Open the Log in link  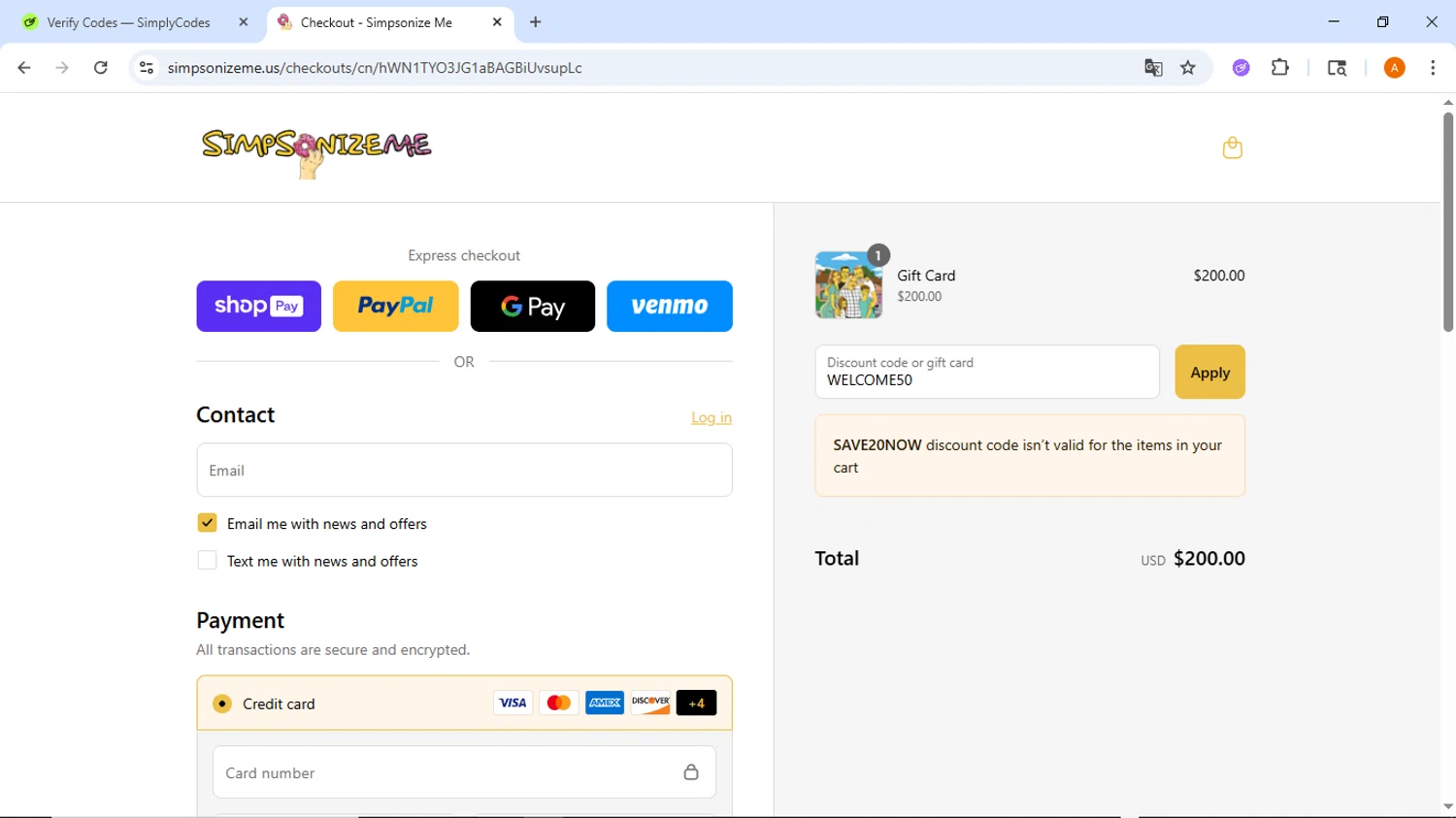[x=711, y=417]
